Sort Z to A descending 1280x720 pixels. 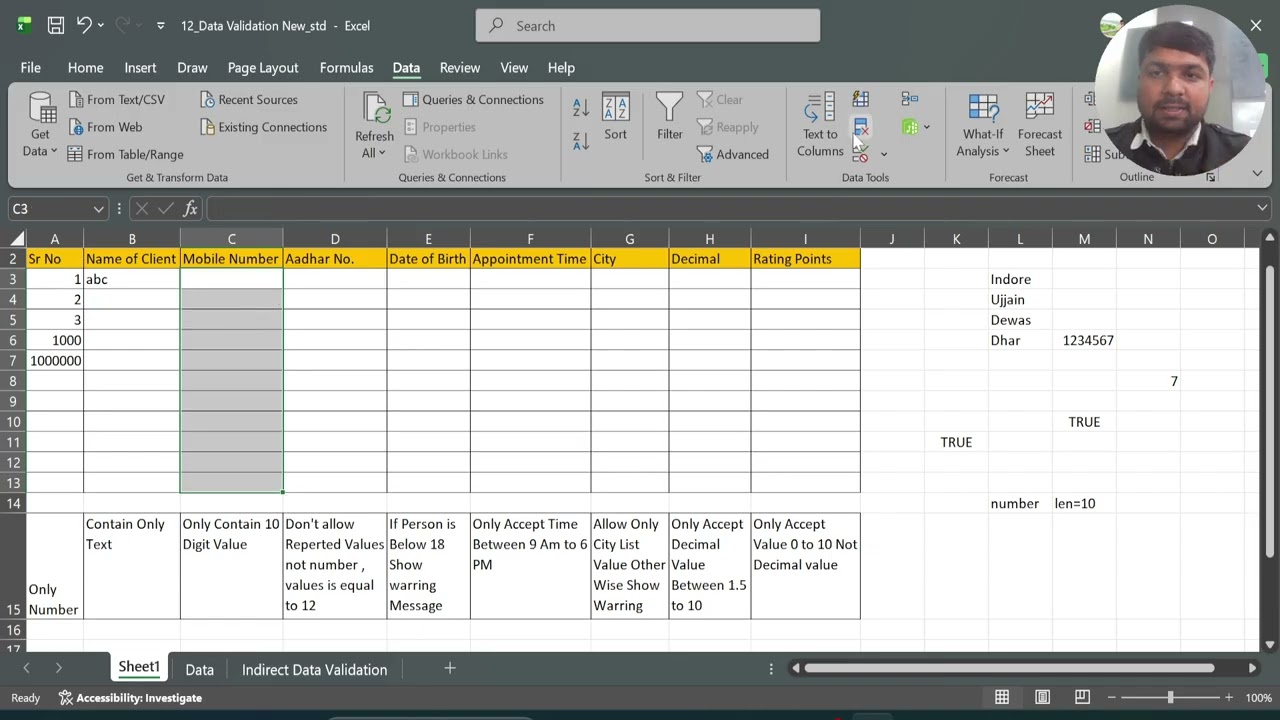point(581,141)
